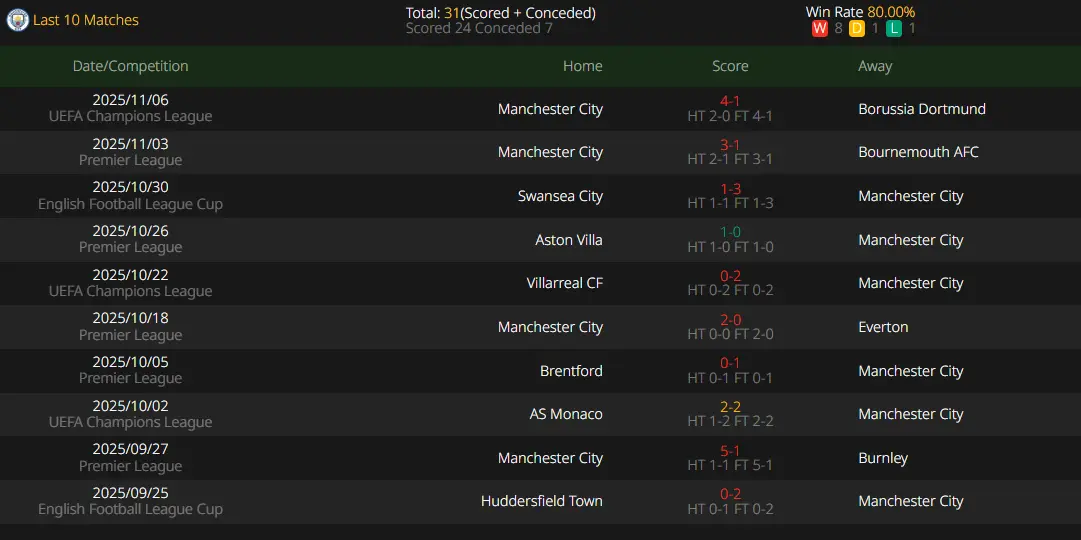Click the green L losses badge

point(894,29)
